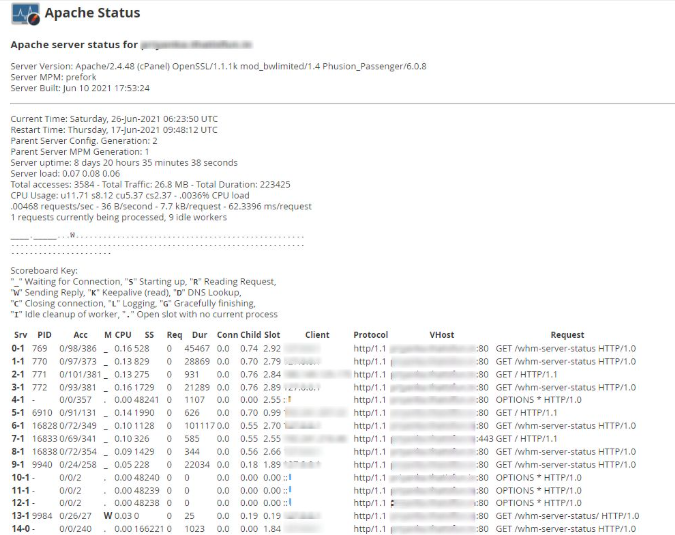Click the Server uptime line

[124, 163]
